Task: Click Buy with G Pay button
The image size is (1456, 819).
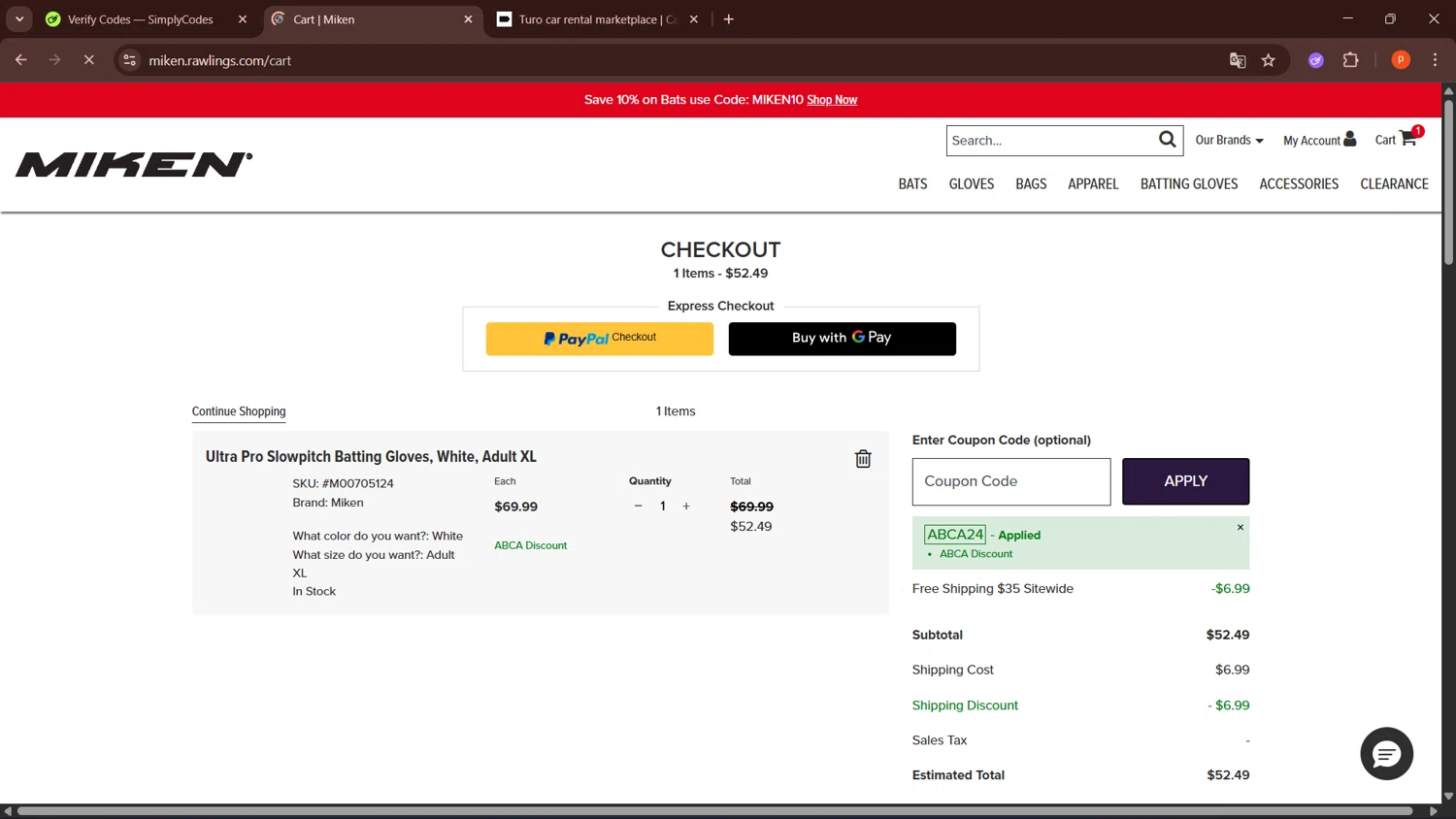Action: point(842,339)
